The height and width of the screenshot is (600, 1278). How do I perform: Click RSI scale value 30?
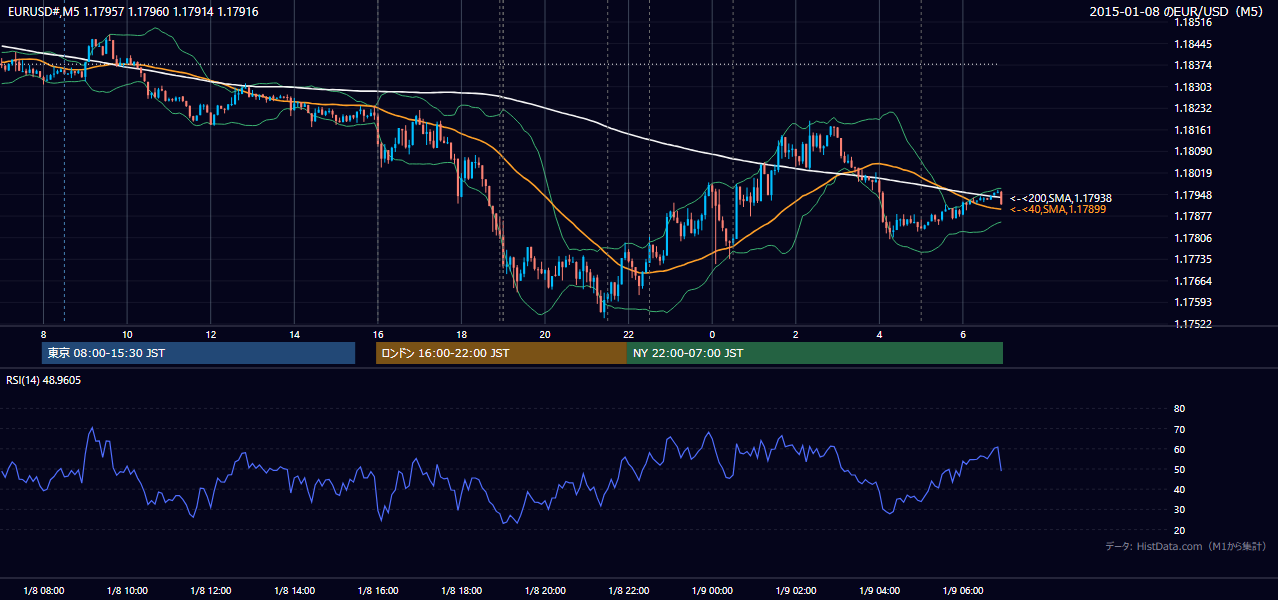pyautogui.click(x=1179, y=509)
